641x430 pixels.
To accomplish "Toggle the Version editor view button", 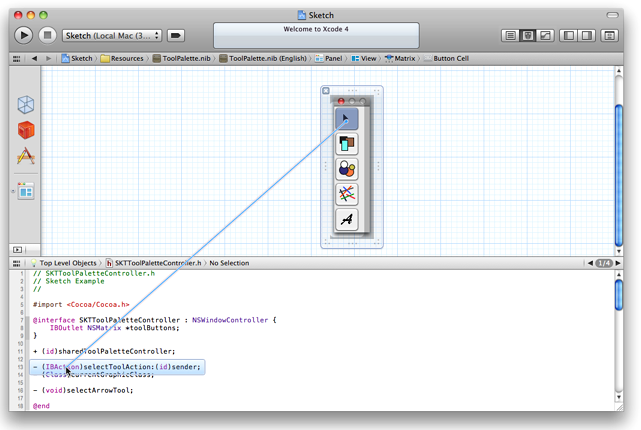I will coord(544,36).
